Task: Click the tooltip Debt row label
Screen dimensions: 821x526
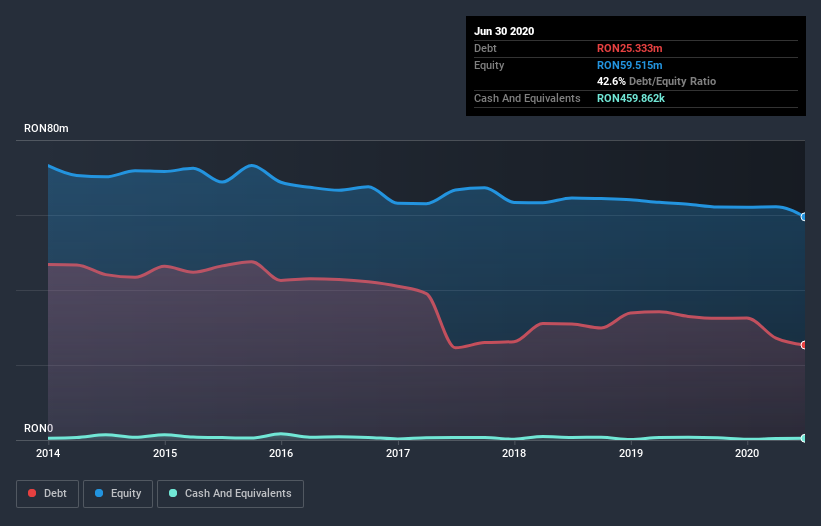Action: click(x=485, y=48)
